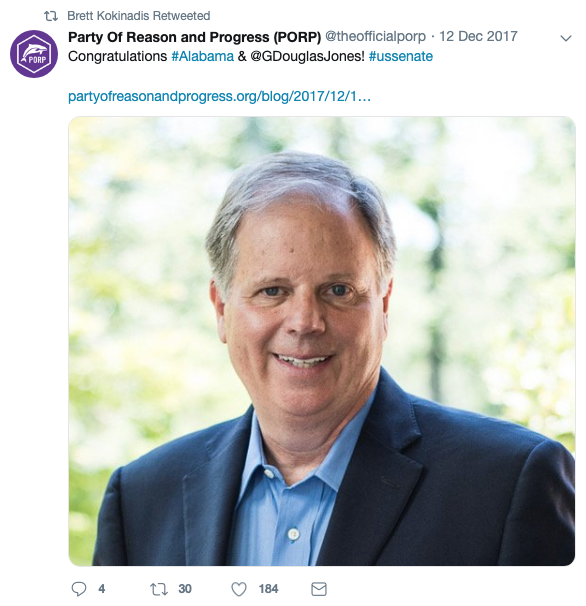Screen dimensions: 586x606
Task: Click the word Congratulations in tweet text
Action: pos(118,56)
